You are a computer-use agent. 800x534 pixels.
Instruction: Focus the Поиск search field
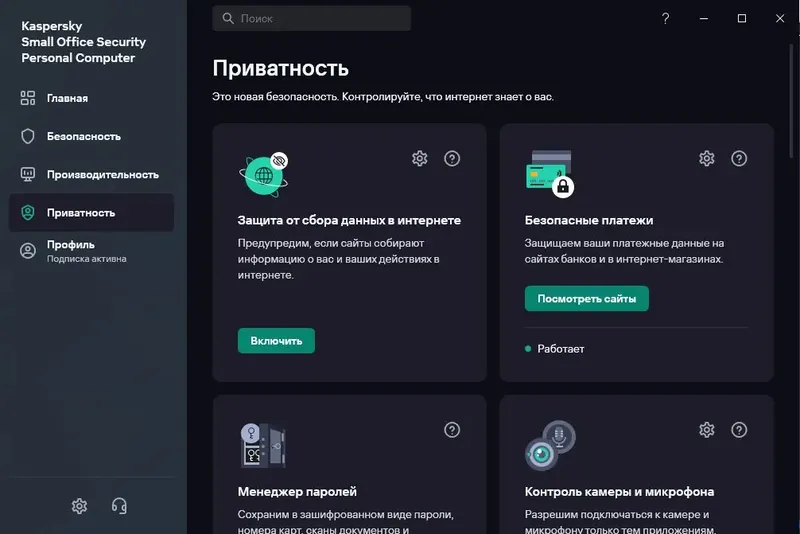(311, 19)
